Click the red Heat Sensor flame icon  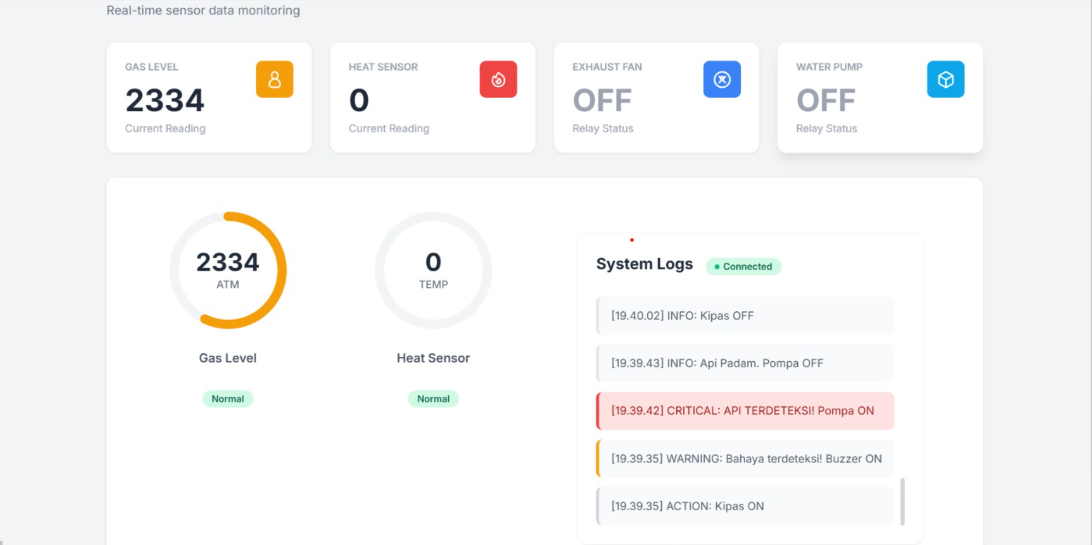tap(498, 79)
